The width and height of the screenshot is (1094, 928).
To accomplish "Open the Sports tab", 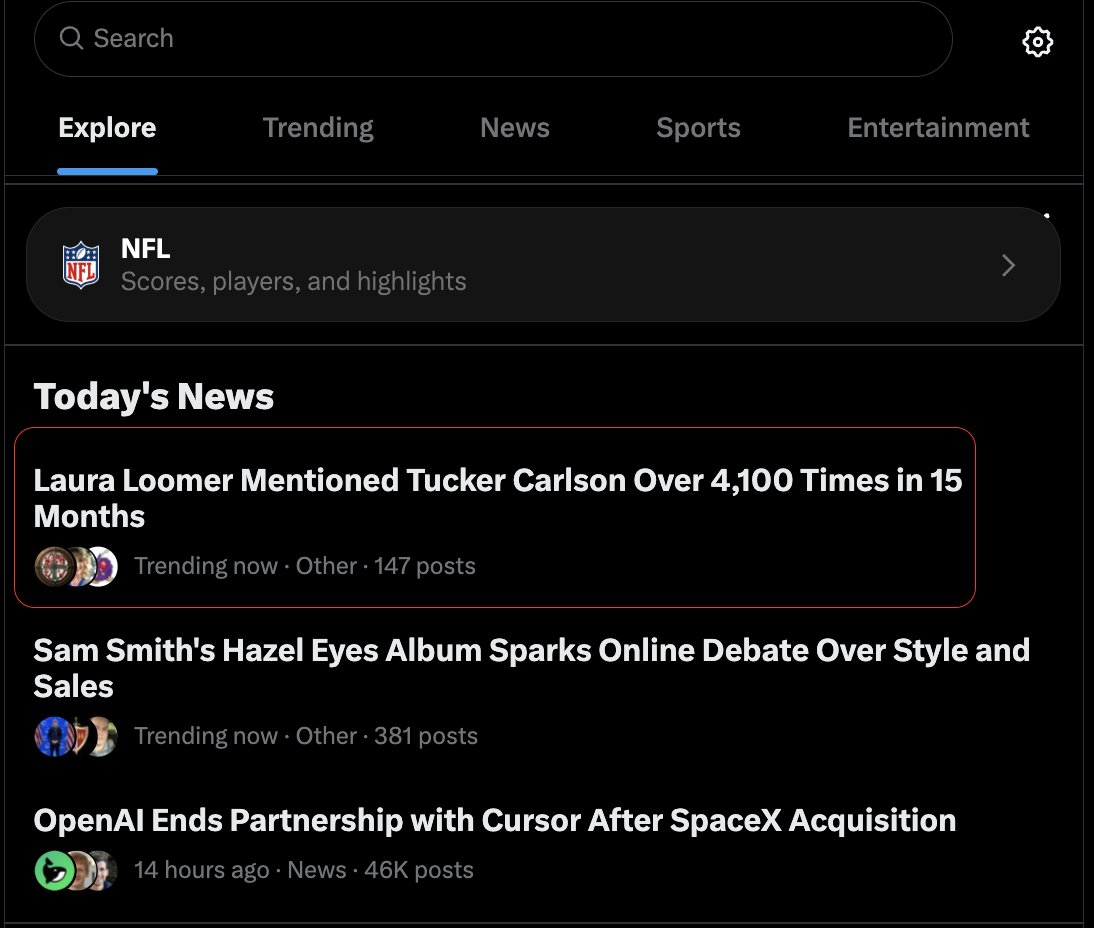I will 698,128.
